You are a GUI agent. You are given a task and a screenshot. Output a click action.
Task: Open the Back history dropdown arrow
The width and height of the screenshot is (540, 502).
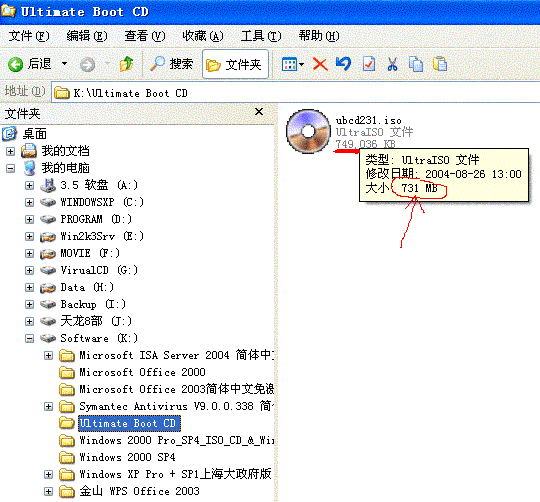tap(64, 64)
